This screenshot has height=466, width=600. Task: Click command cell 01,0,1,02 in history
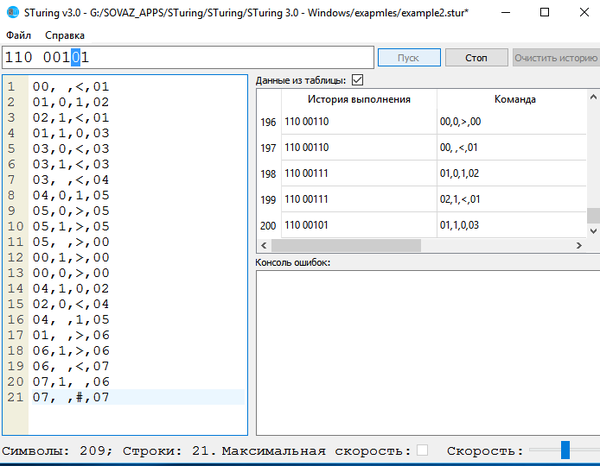pyautogui.click(x=512, y=173)
